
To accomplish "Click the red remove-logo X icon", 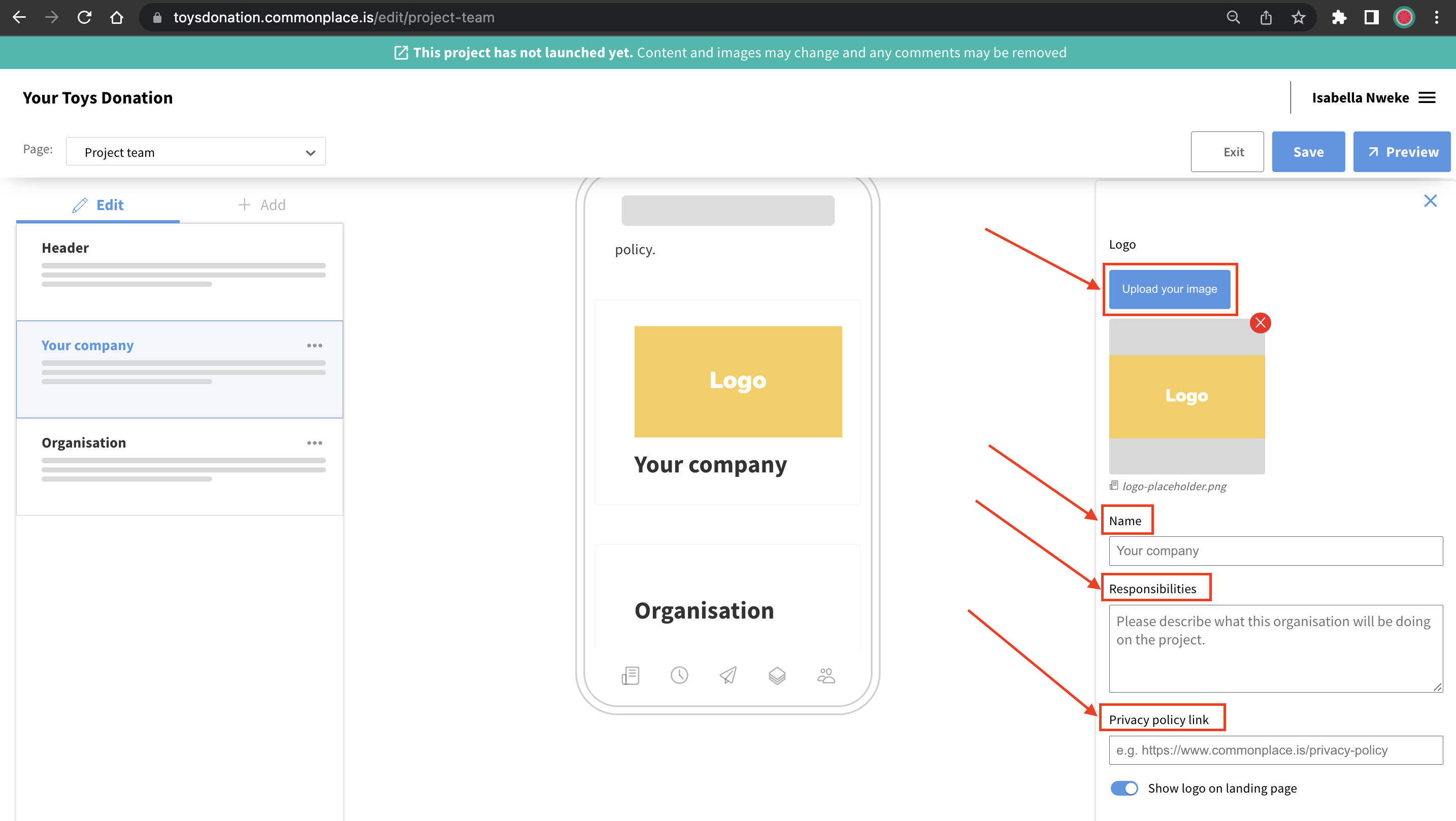I will click(1260, 323).
